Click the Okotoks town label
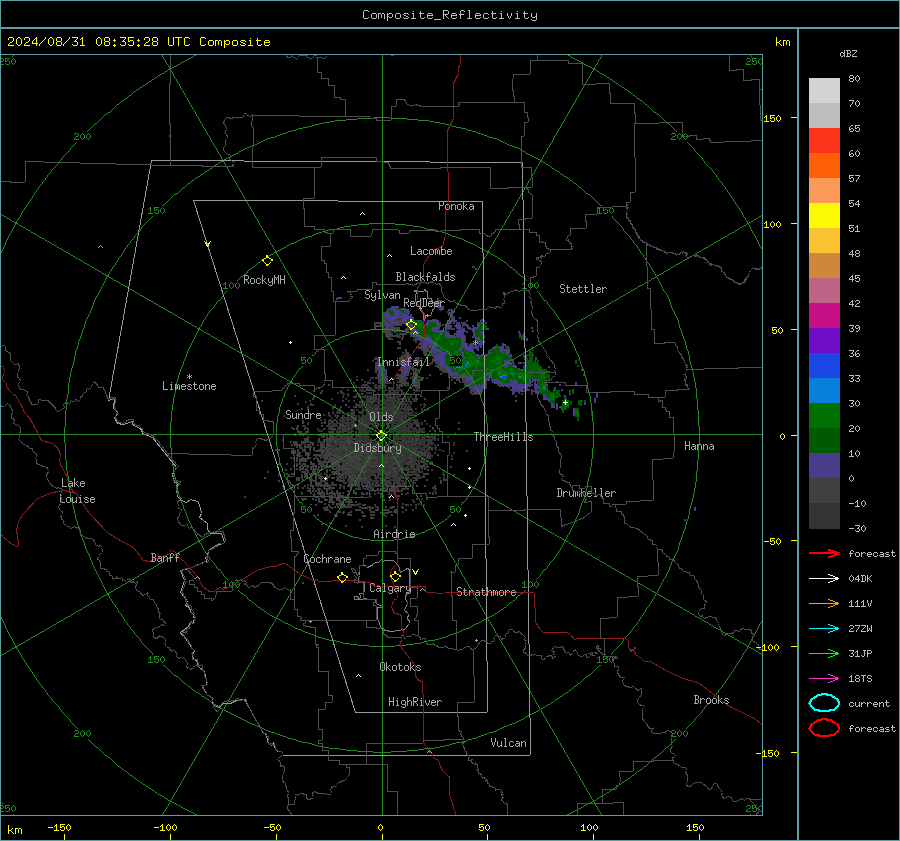The width and height of the screenshot is (900, 841). coord(400,667)
